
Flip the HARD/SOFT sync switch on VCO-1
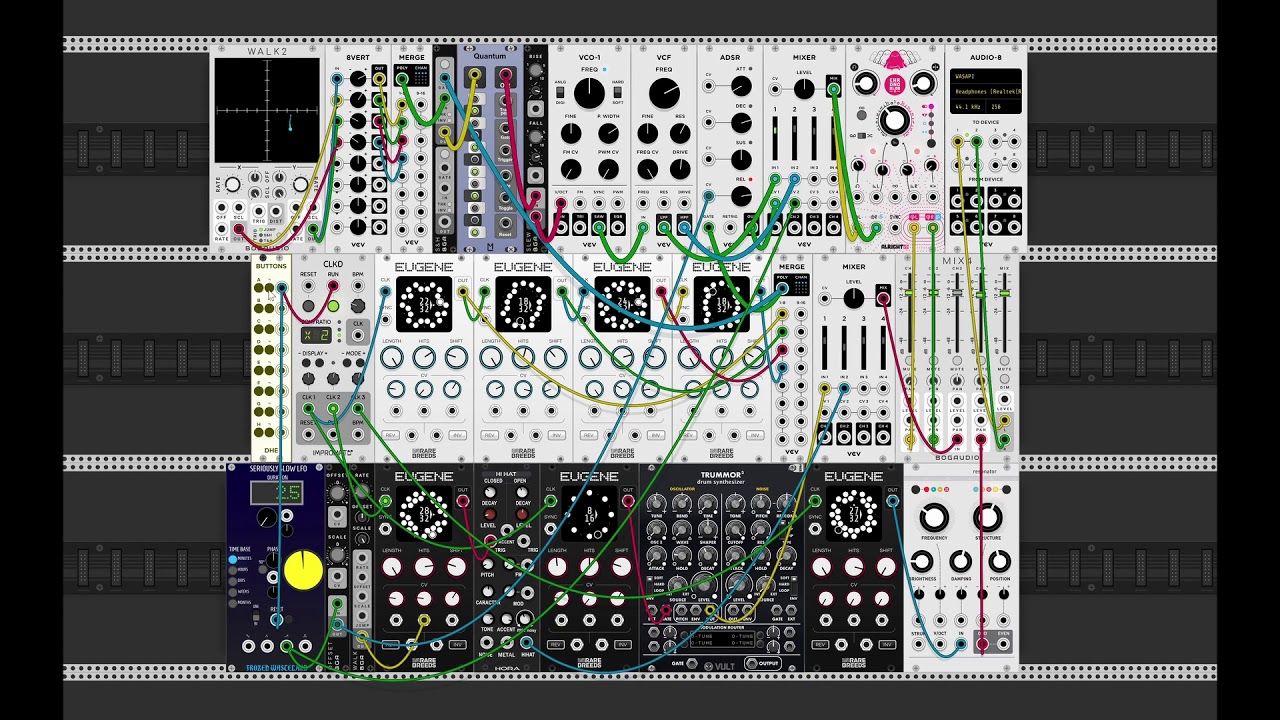point(619,90)
